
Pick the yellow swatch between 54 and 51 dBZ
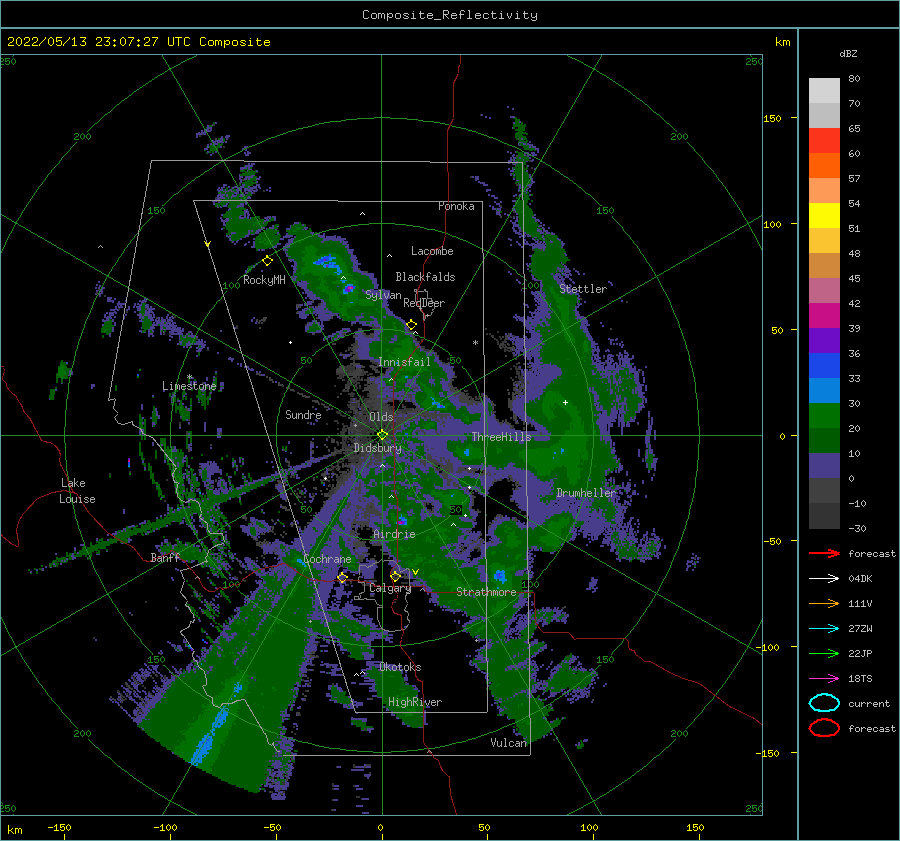(824, 216)
